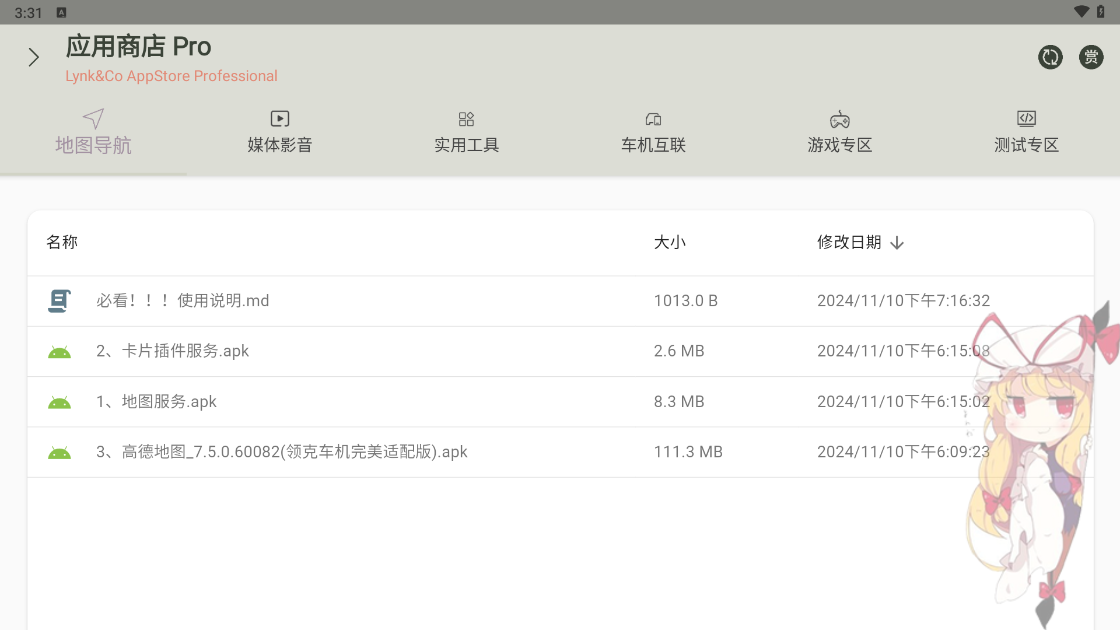The height and width of the screenshot is (630, 1120).
Task: Go to the 游戏专区 tab
Action: pos(840,133)
